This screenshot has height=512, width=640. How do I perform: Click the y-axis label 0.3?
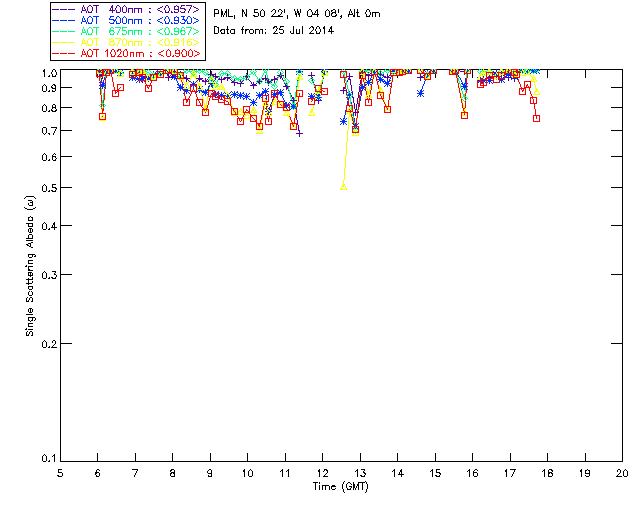point(49,275)
